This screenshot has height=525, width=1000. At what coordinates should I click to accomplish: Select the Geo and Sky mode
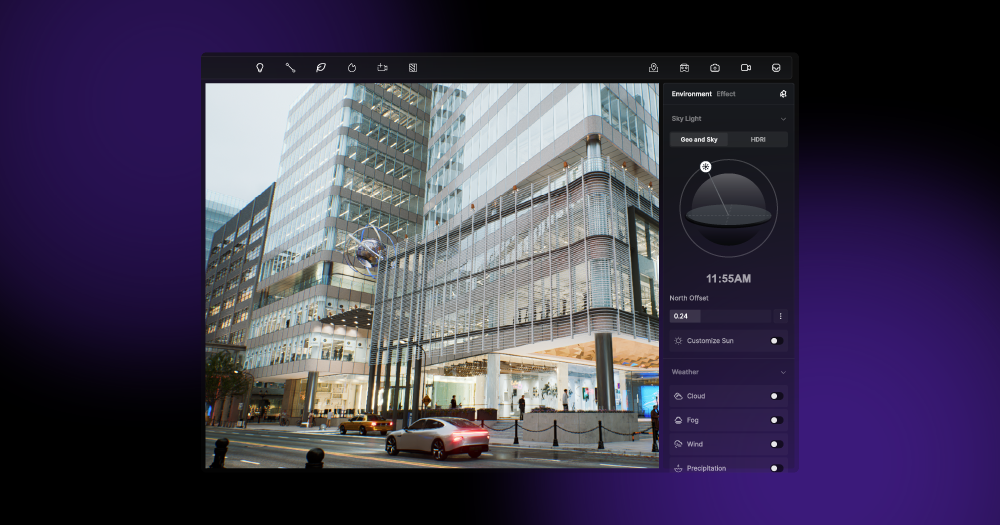click(699, 140)
